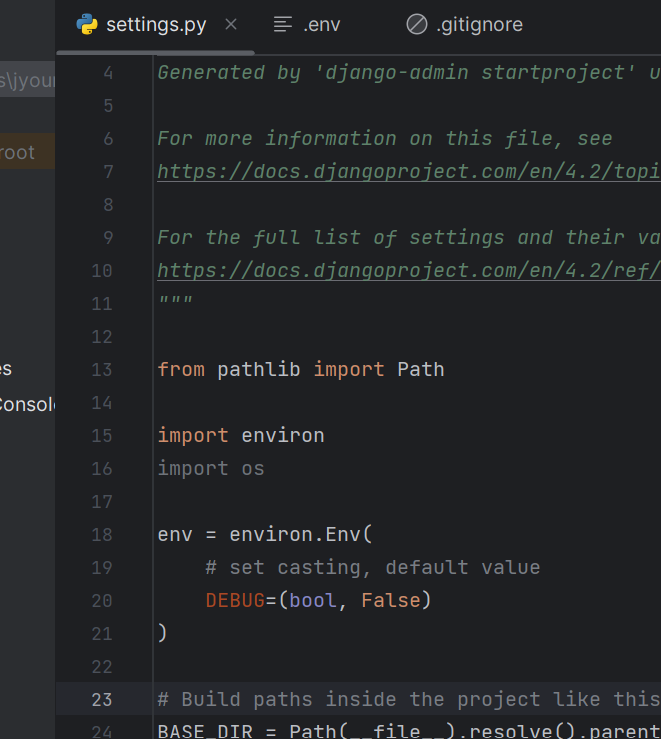The image size is (661, 739).
Task: Click line number 18 in the gutter
Action: (102, 535)
